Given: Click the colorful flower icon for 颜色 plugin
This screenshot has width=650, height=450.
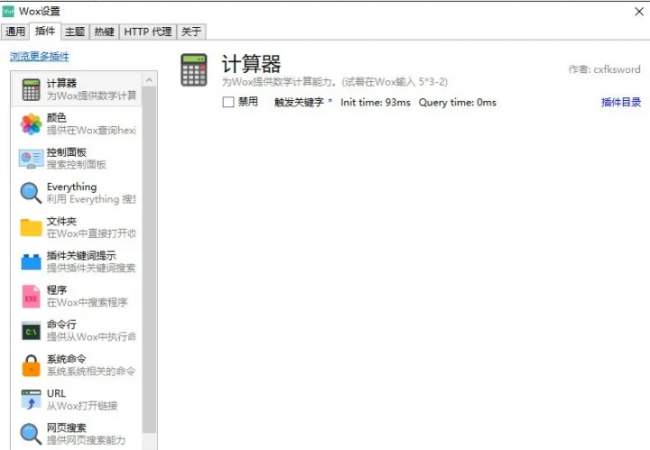Looking at the screenshot, I should pos(31,124).
